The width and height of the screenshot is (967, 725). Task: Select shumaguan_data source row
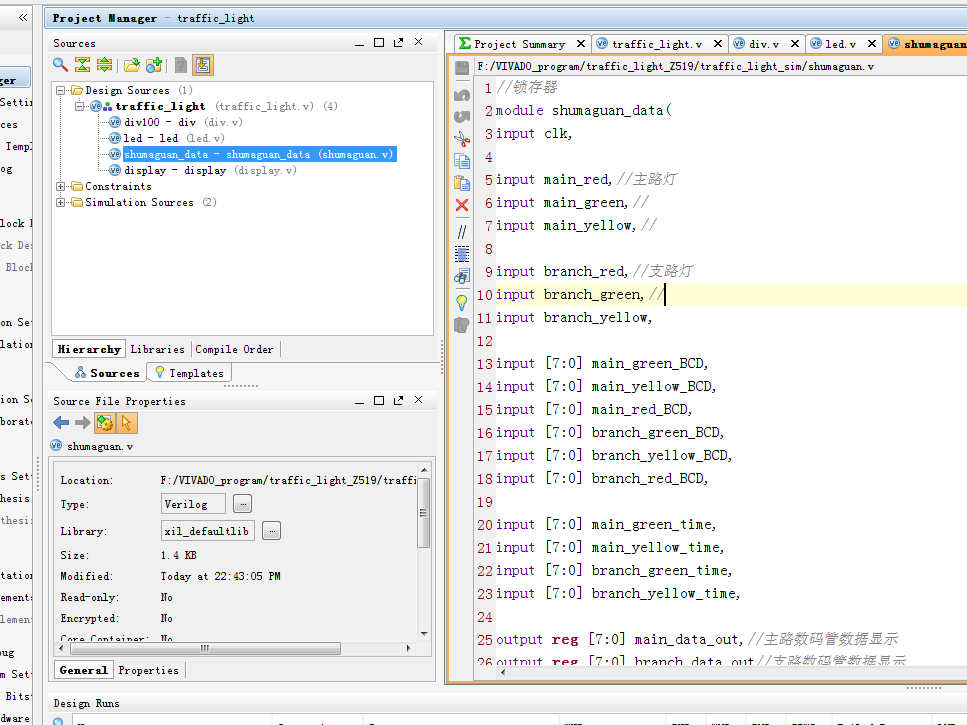coord(252,154)
